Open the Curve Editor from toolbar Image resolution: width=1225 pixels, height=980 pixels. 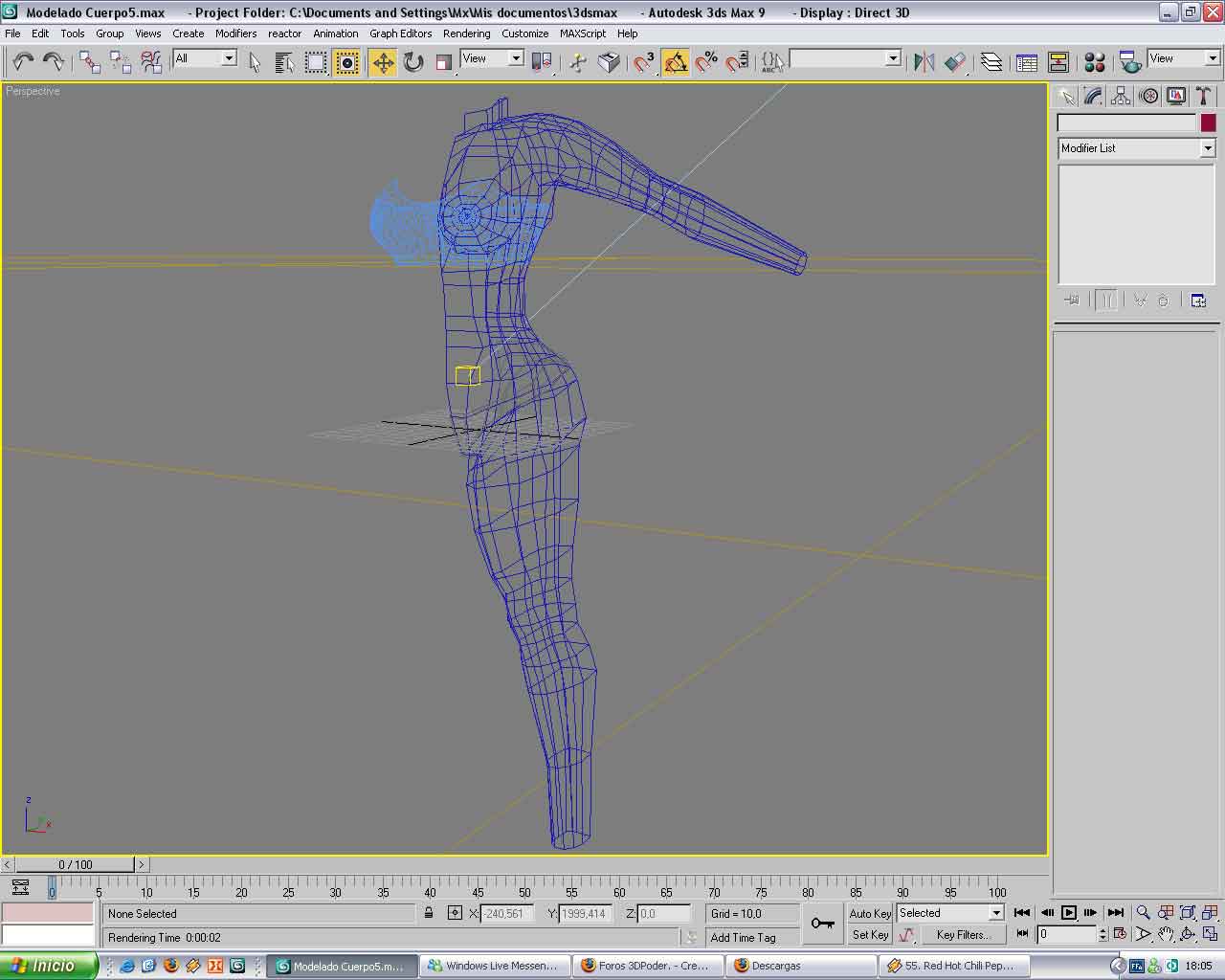point(1027,63)
